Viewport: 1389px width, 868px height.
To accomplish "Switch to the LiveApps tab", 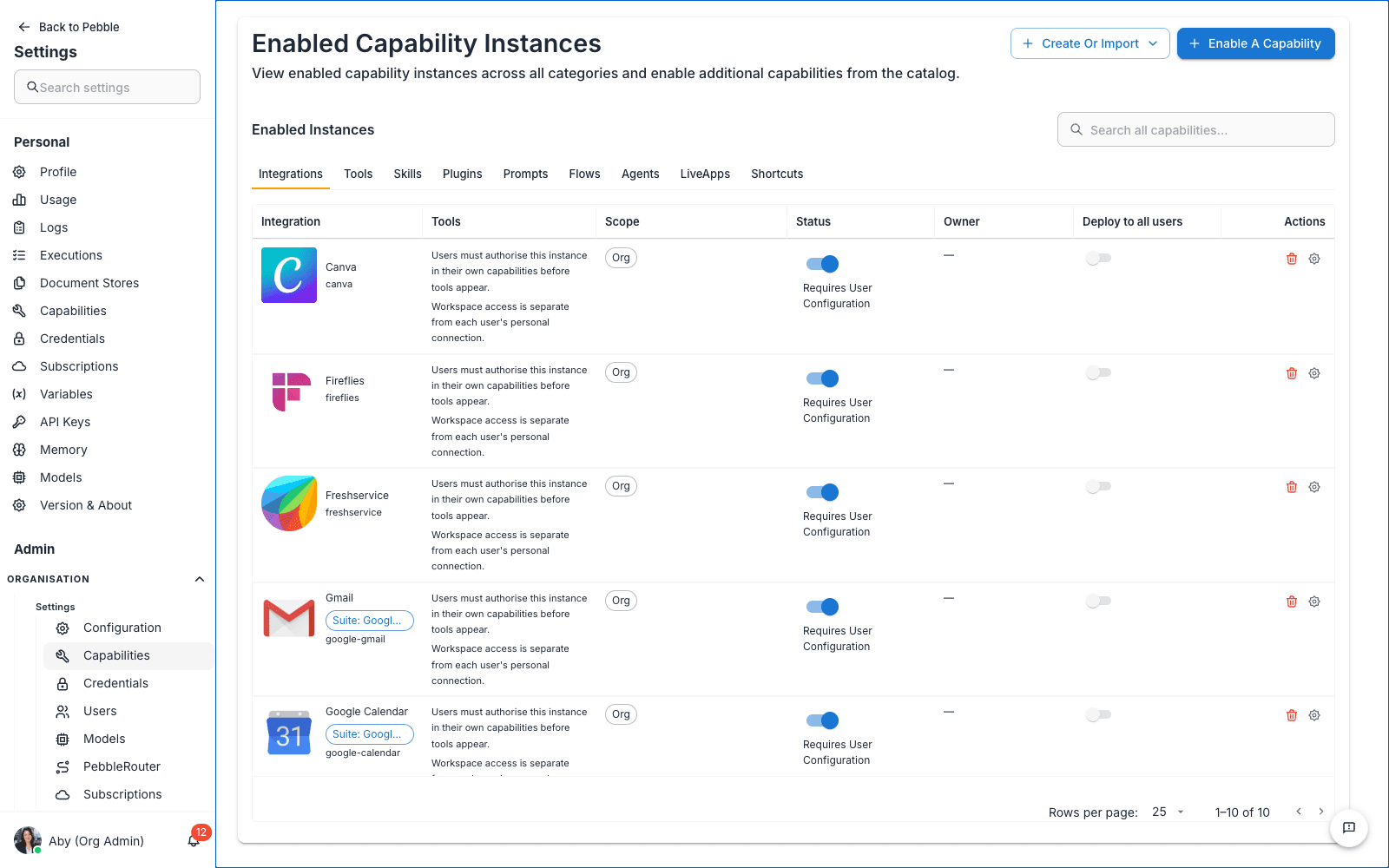I will pyautogui.click(x=705, y=174).
